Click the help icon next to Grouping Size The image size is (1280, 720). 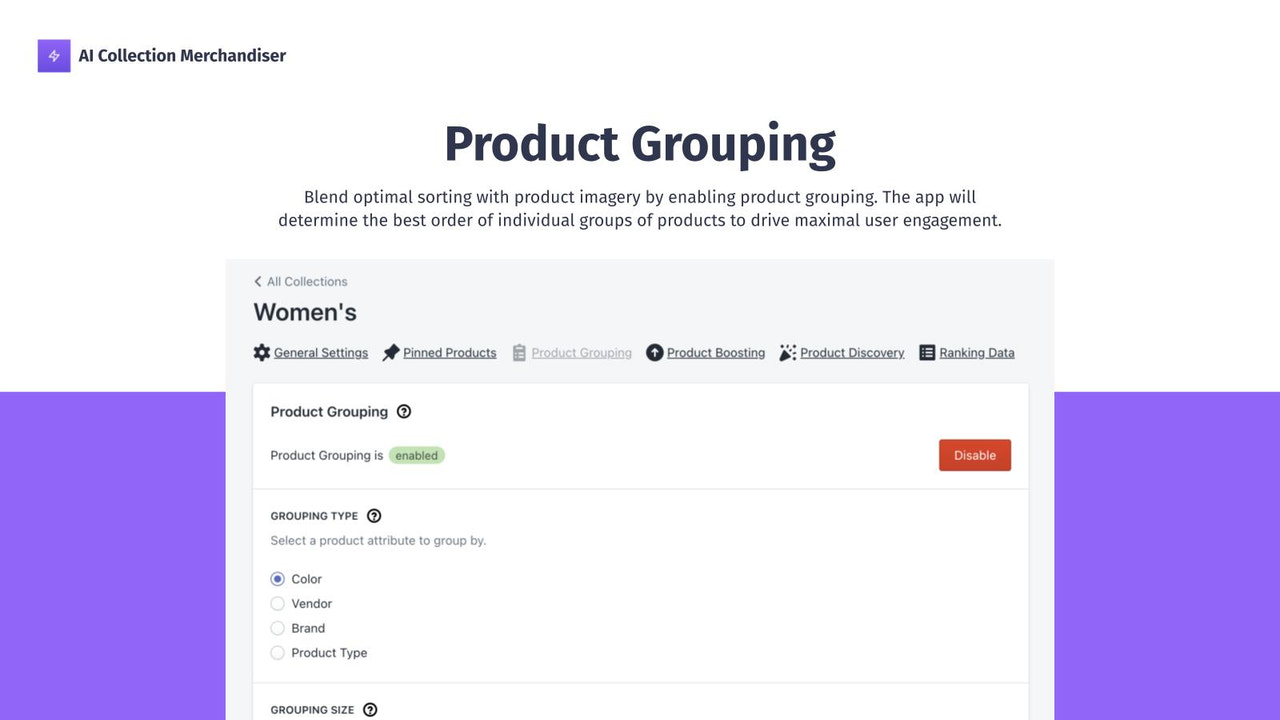(370, 709)
